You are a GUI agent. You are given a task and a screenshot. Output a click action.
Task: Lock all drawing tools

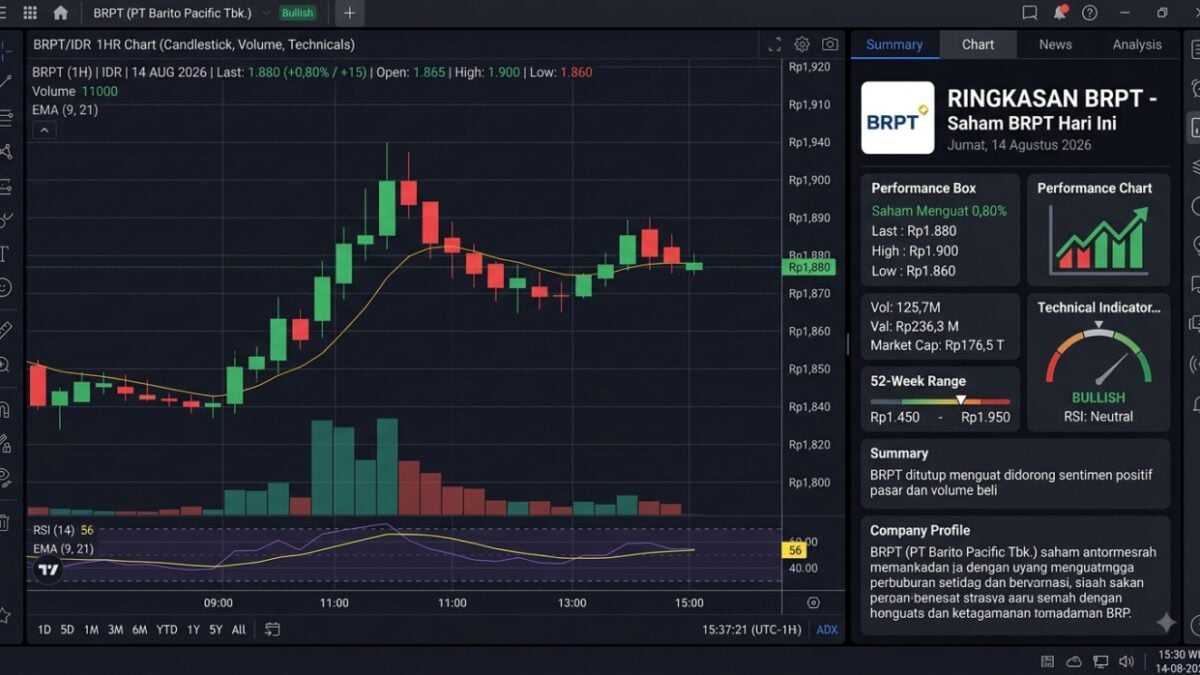pyautogui.click(x=5, y=443)
